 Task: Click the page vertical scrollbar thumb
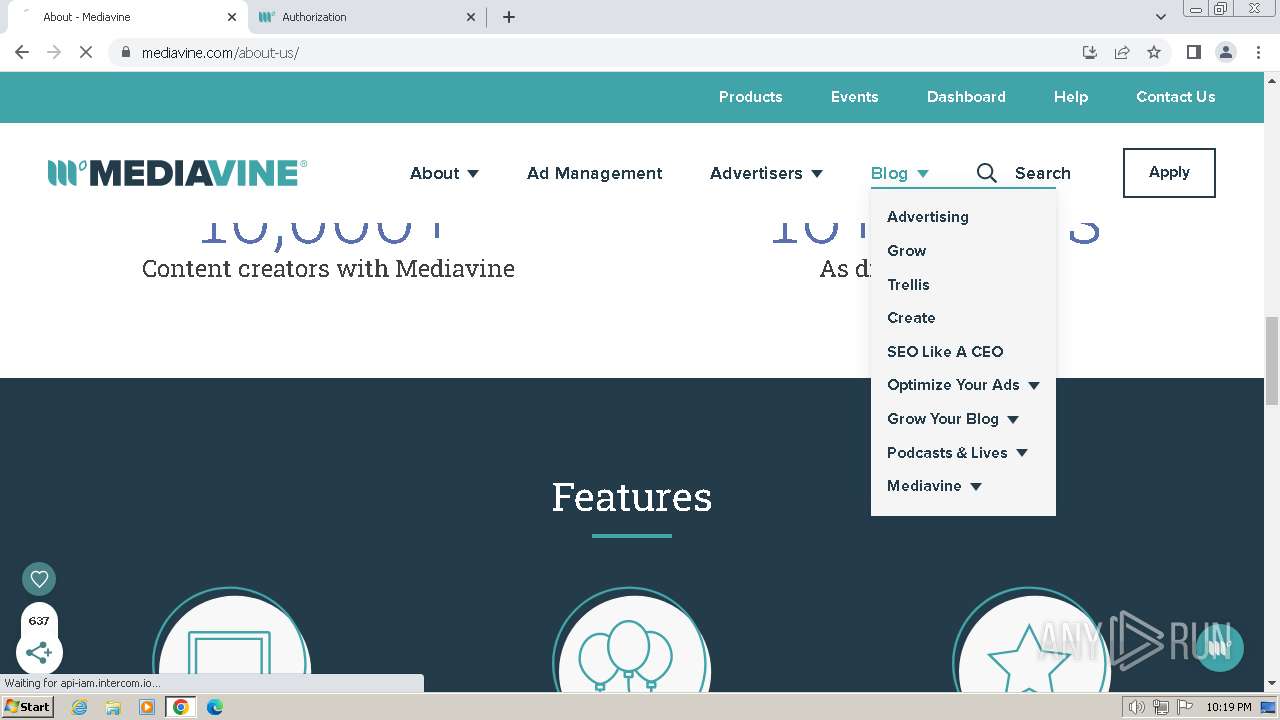point(1271,361)
